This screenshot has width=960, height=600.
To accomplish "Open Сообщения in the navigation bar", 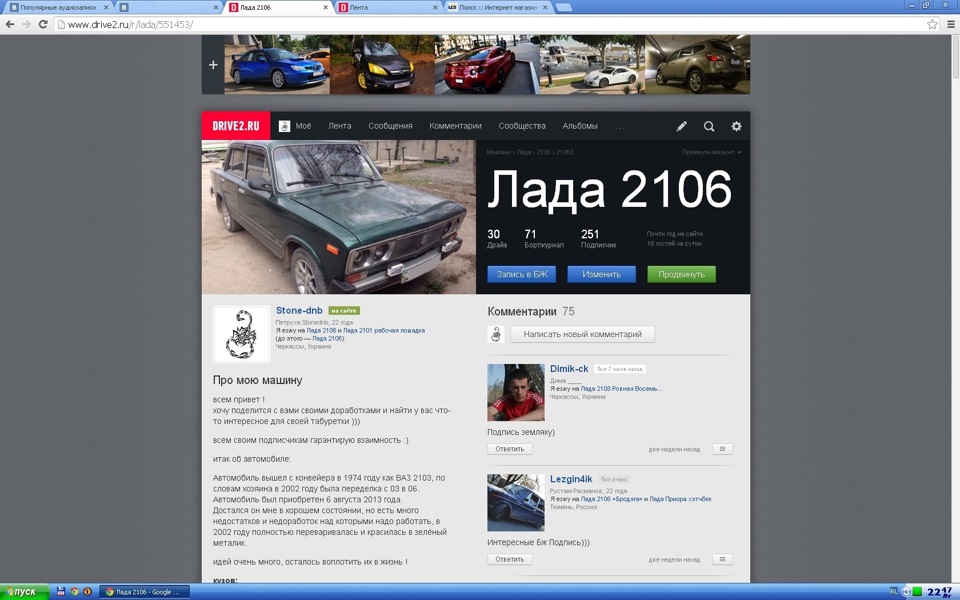I will click(x=390, y=126).
